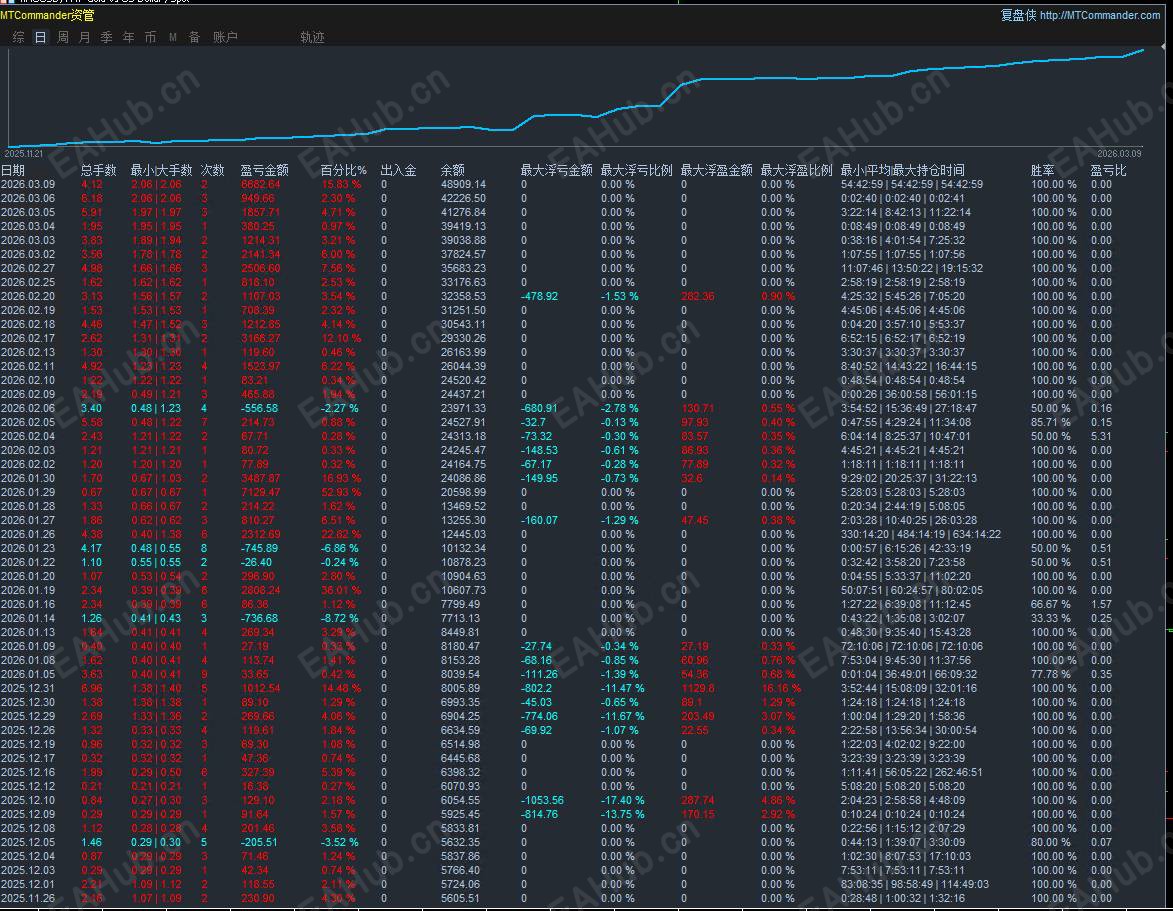Select the 2025.12.05 date row

pyautogui.click(x=28, y=842)
